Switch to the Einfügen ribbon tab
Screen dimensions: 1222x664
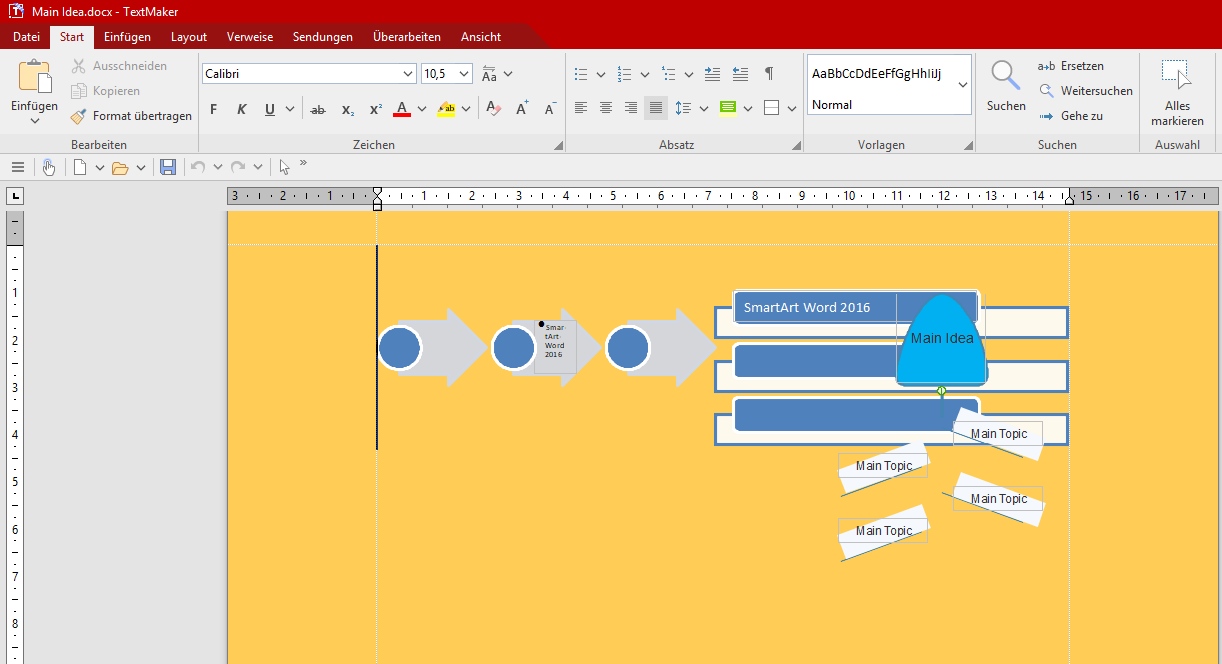(x=127, y=37)
